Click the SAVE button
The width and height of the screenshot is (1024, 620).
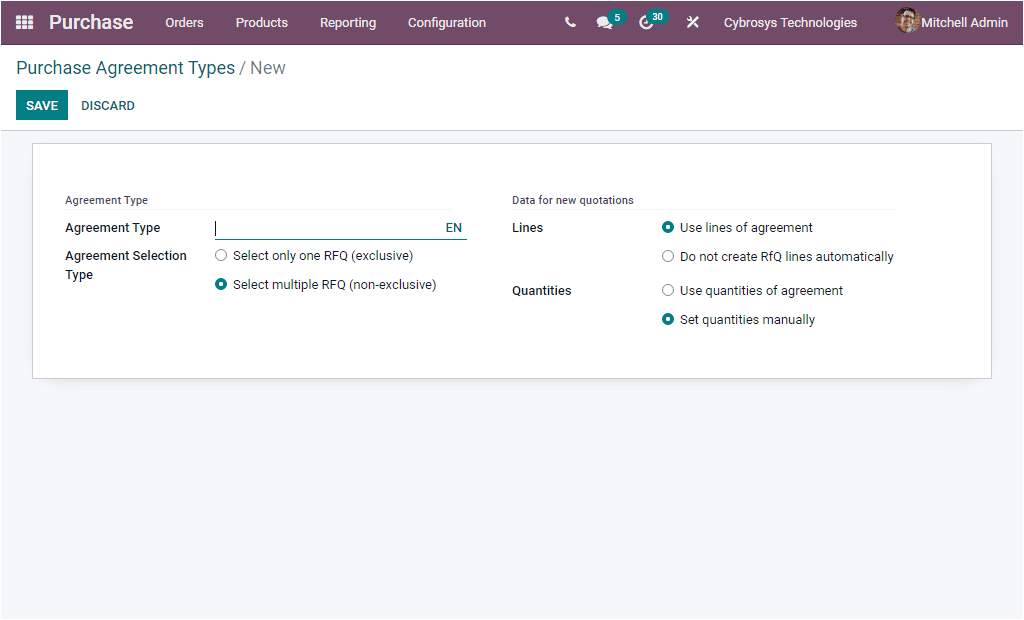(41, 104)
